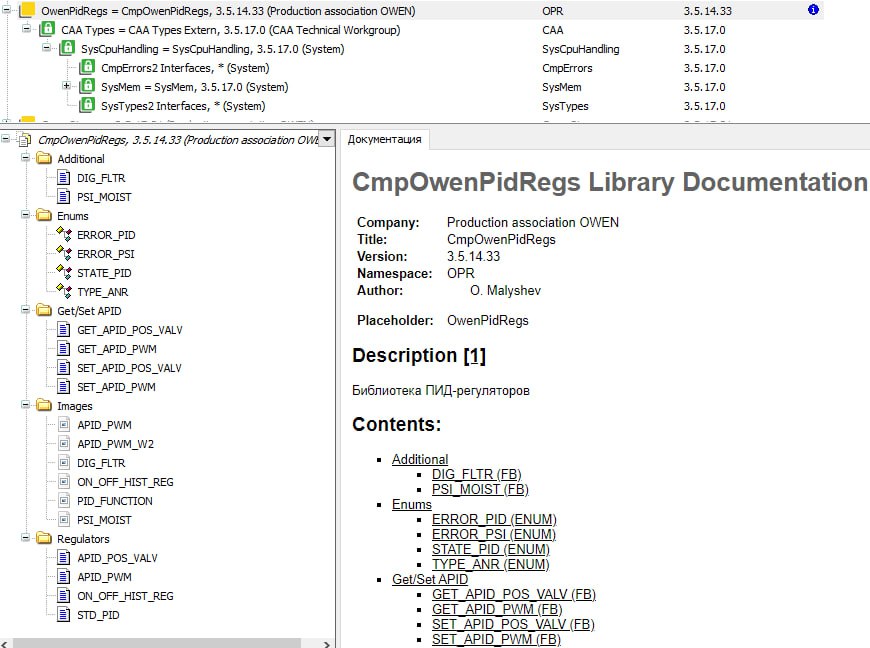Click the document icon beside PSI_MOIST under Additional

(x=64, y=196)
